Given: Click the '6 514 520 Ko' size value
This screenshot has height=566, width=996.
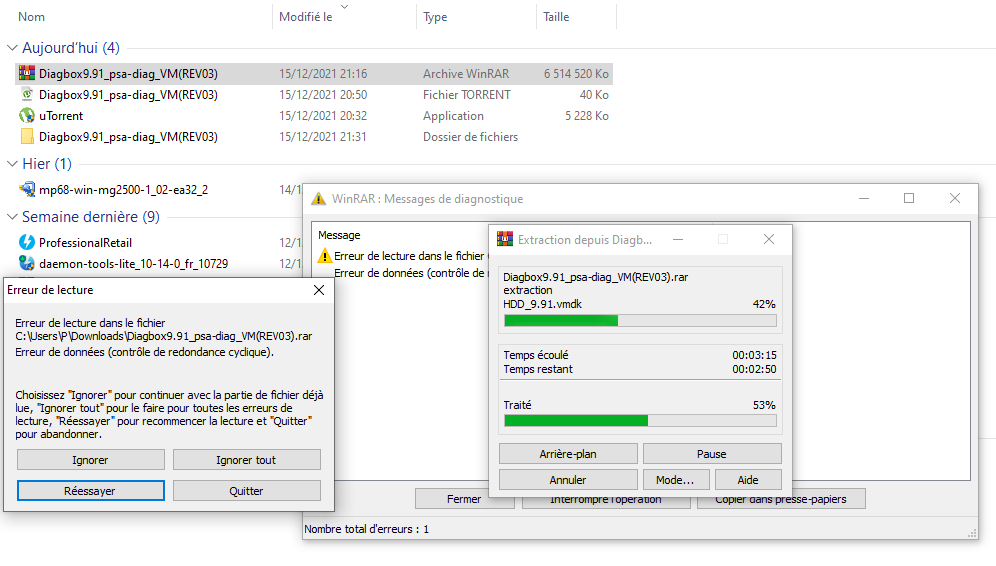Looking at the screenshot, I should pyautogui.click(x=576, y=74).
